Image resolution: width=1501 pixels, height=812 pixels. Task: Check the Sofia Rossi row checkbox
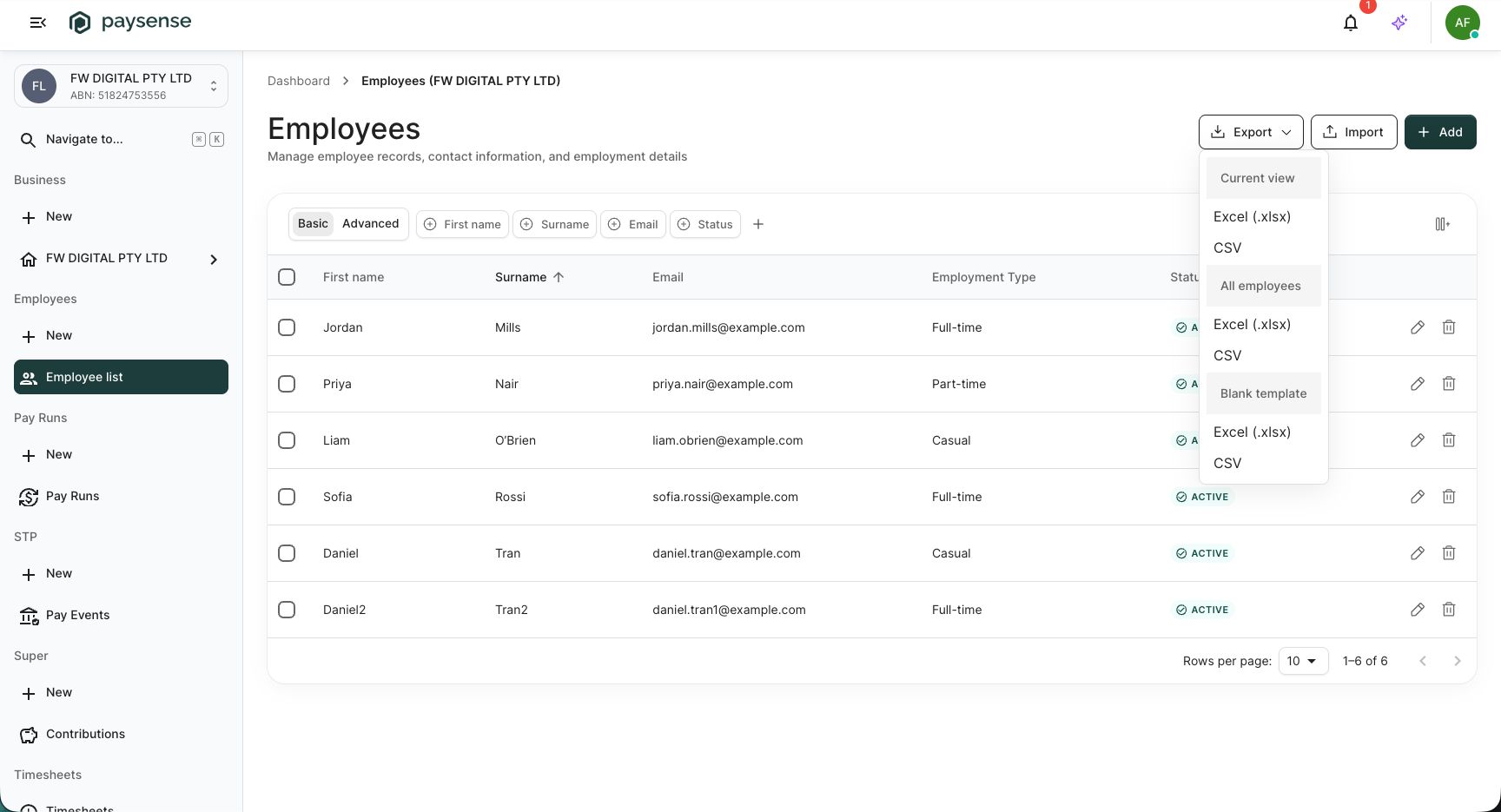point(287,497)
